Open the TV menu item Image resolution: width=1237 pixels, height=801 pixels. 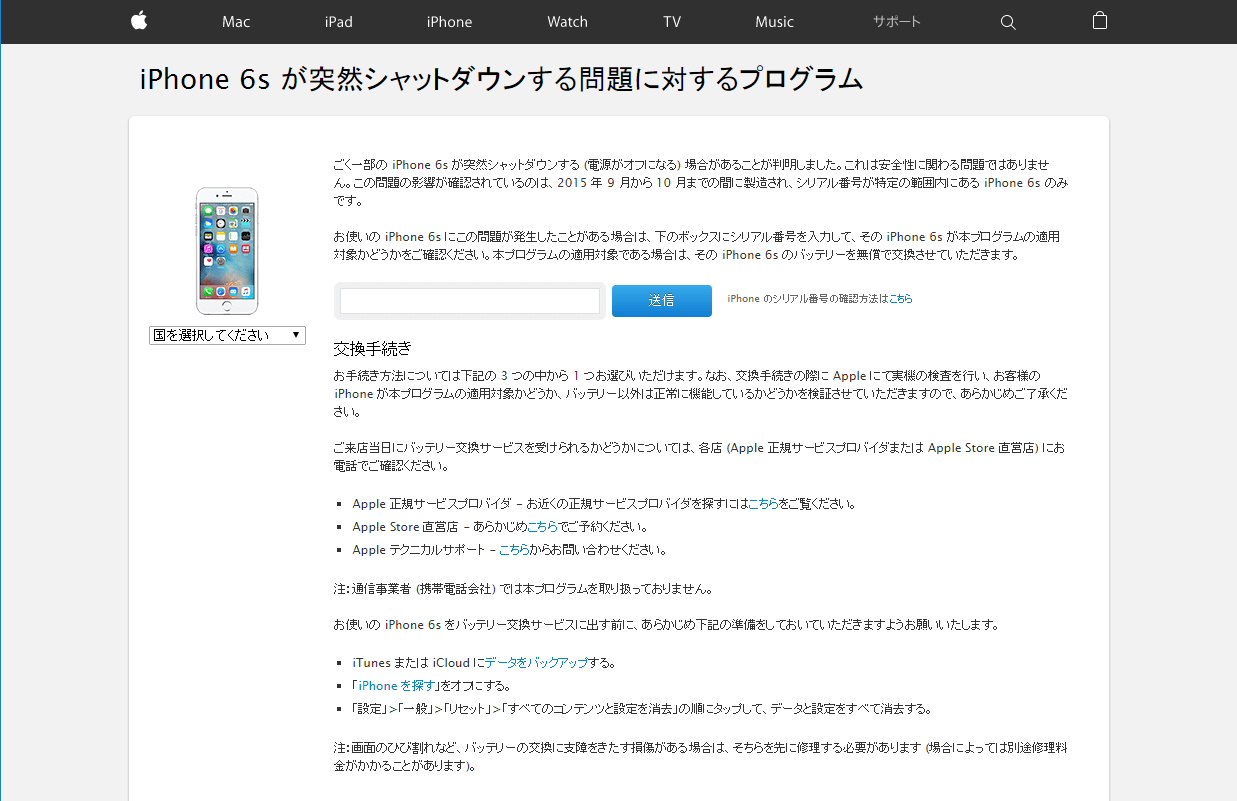point(672,22)
